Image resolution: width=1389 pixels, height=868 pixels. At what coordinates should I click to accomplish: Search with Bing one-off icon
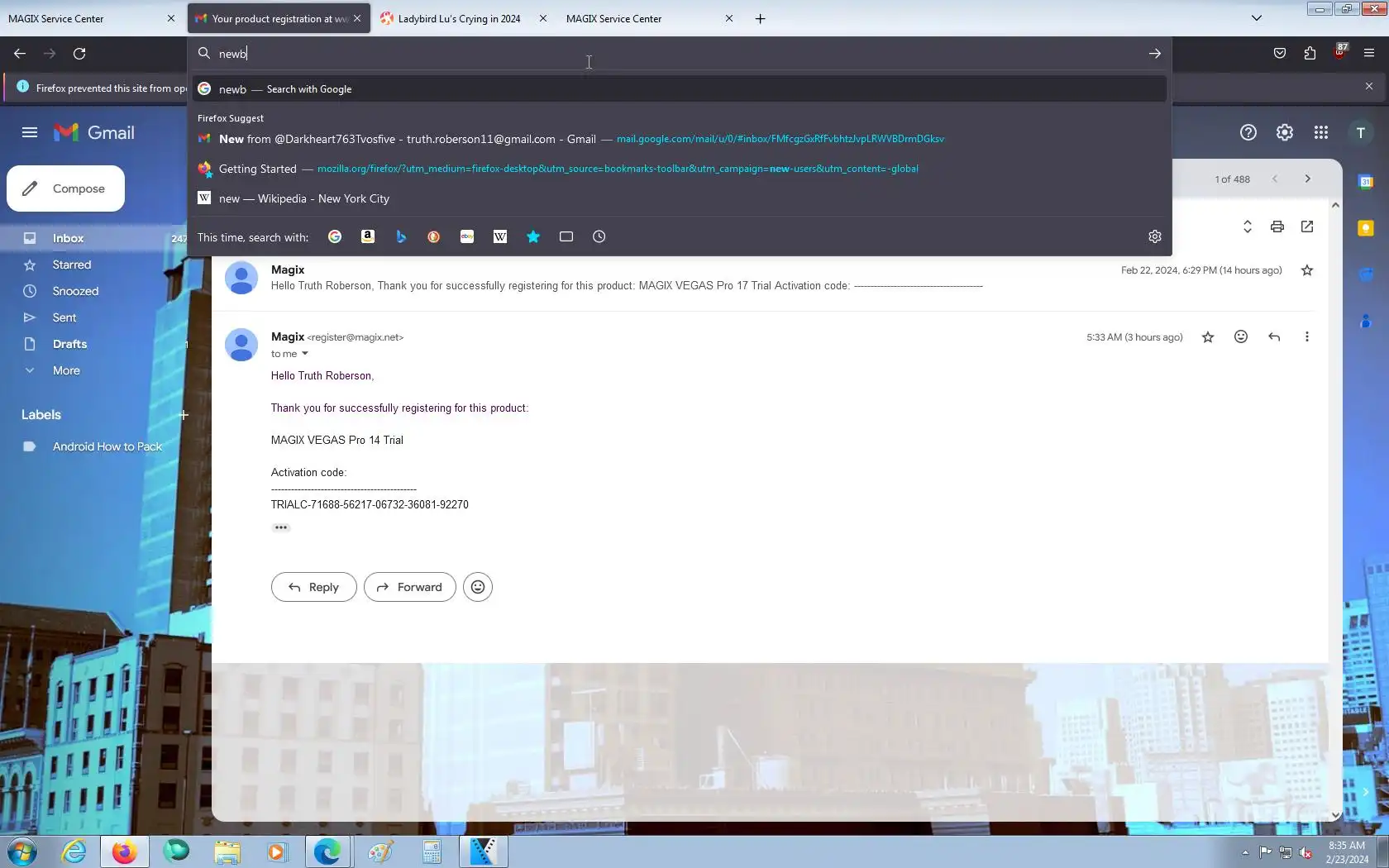401,237
